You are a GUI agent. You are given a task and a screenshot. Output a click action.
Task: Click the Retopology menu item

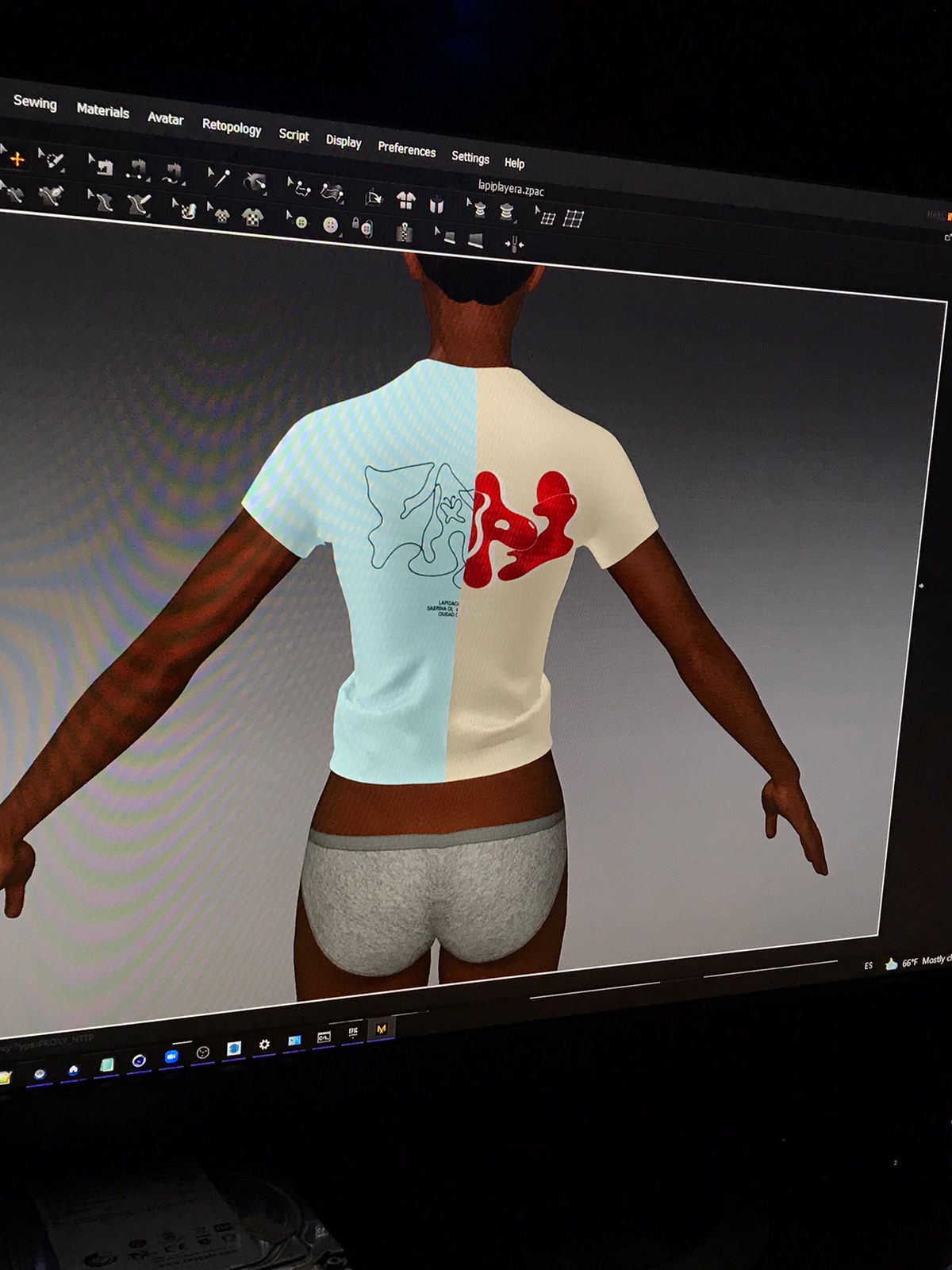point(231,127)
